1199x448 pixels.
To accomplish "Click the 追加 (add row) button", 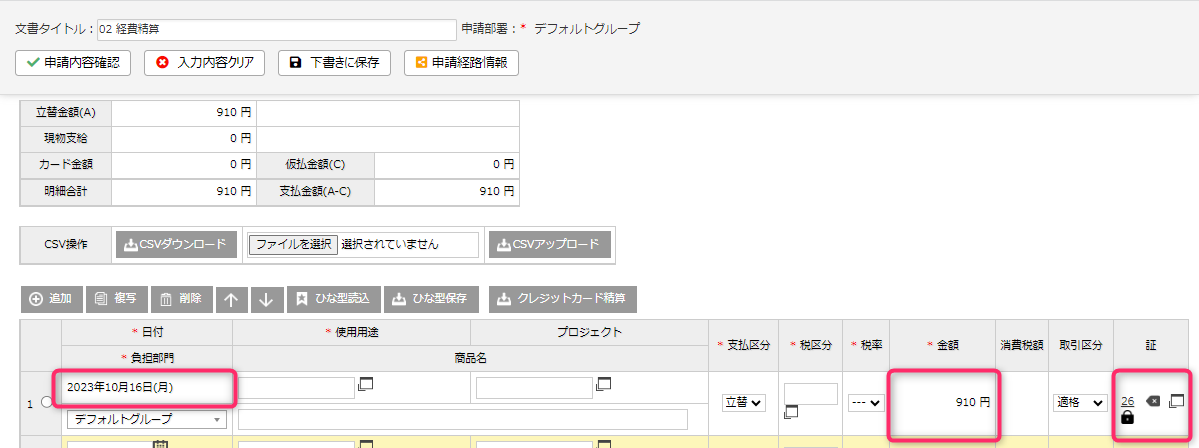I will click(52, 299).
